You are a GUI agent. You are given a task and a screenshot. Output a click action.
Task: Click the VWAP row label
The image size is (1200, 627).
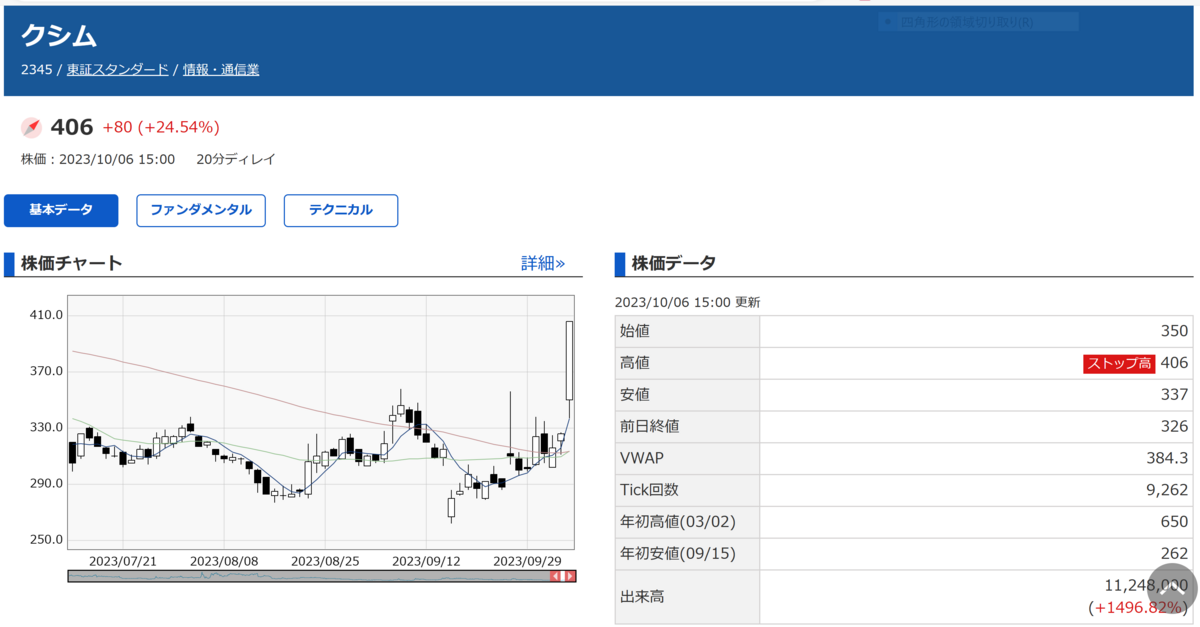pos(642,458)
